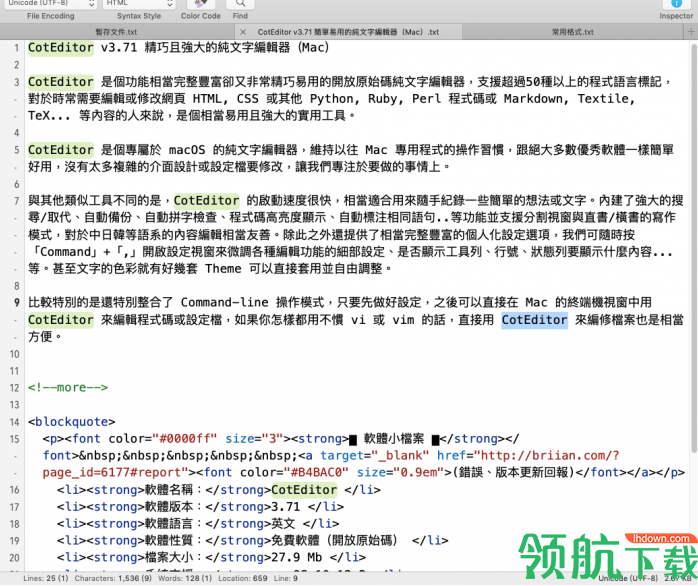This screenshot has width=698, height=586.
Task: Click the Words: 128 status entry
Action: pyautogui.click(x=185, y=578)
